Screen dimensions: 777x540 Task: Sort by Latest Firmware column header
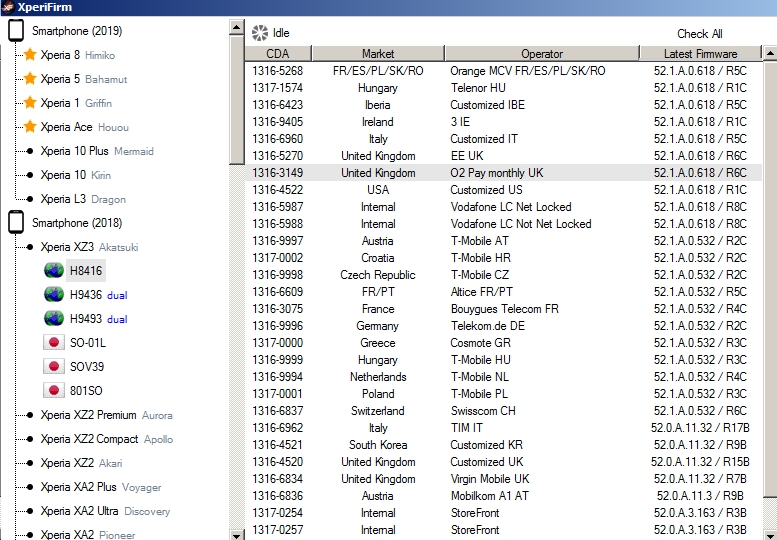[700, 54]
